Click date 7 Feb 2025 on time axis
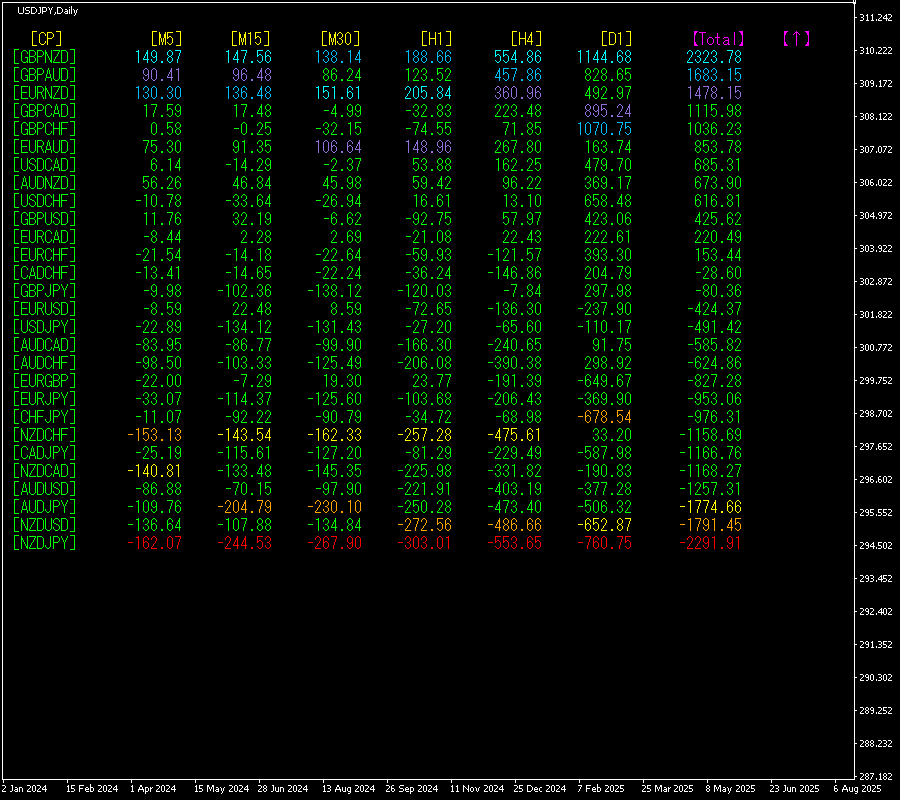900x800 pixels. pos(600,789)
